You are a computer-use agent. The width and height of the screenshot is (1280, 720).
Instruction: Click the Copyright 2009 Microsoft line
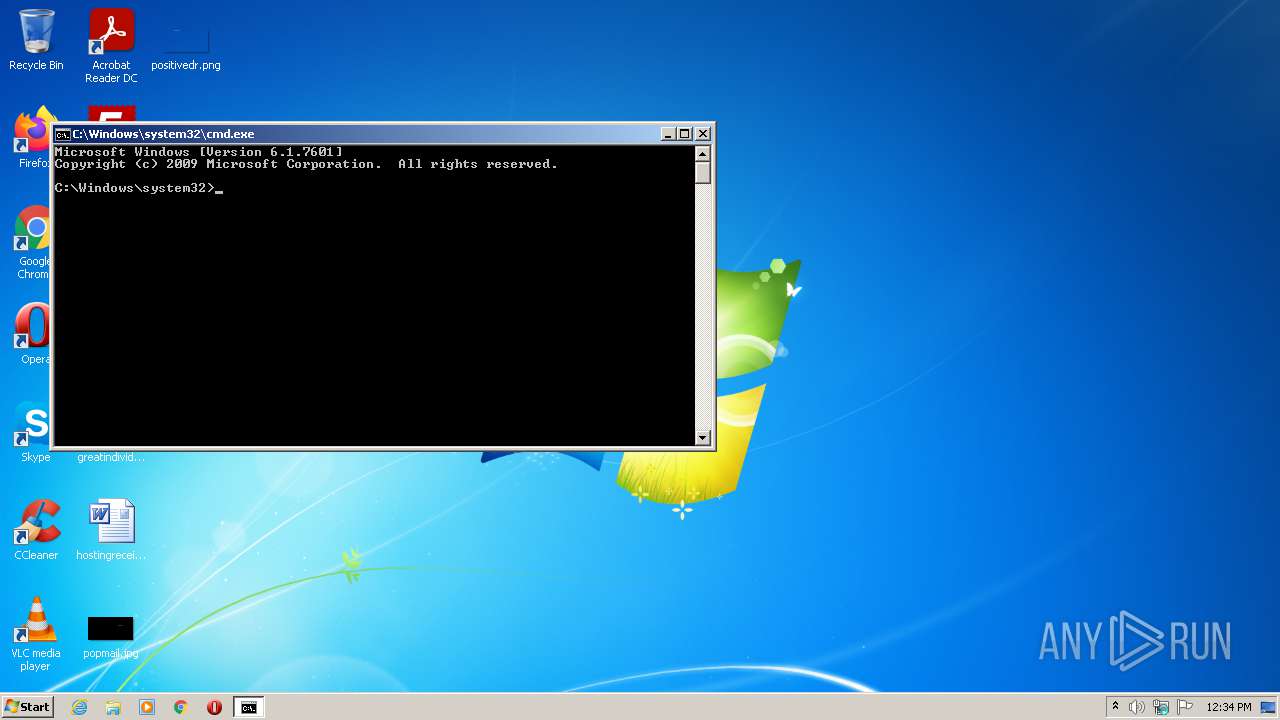pyautogui.click(x=306, y=164)
